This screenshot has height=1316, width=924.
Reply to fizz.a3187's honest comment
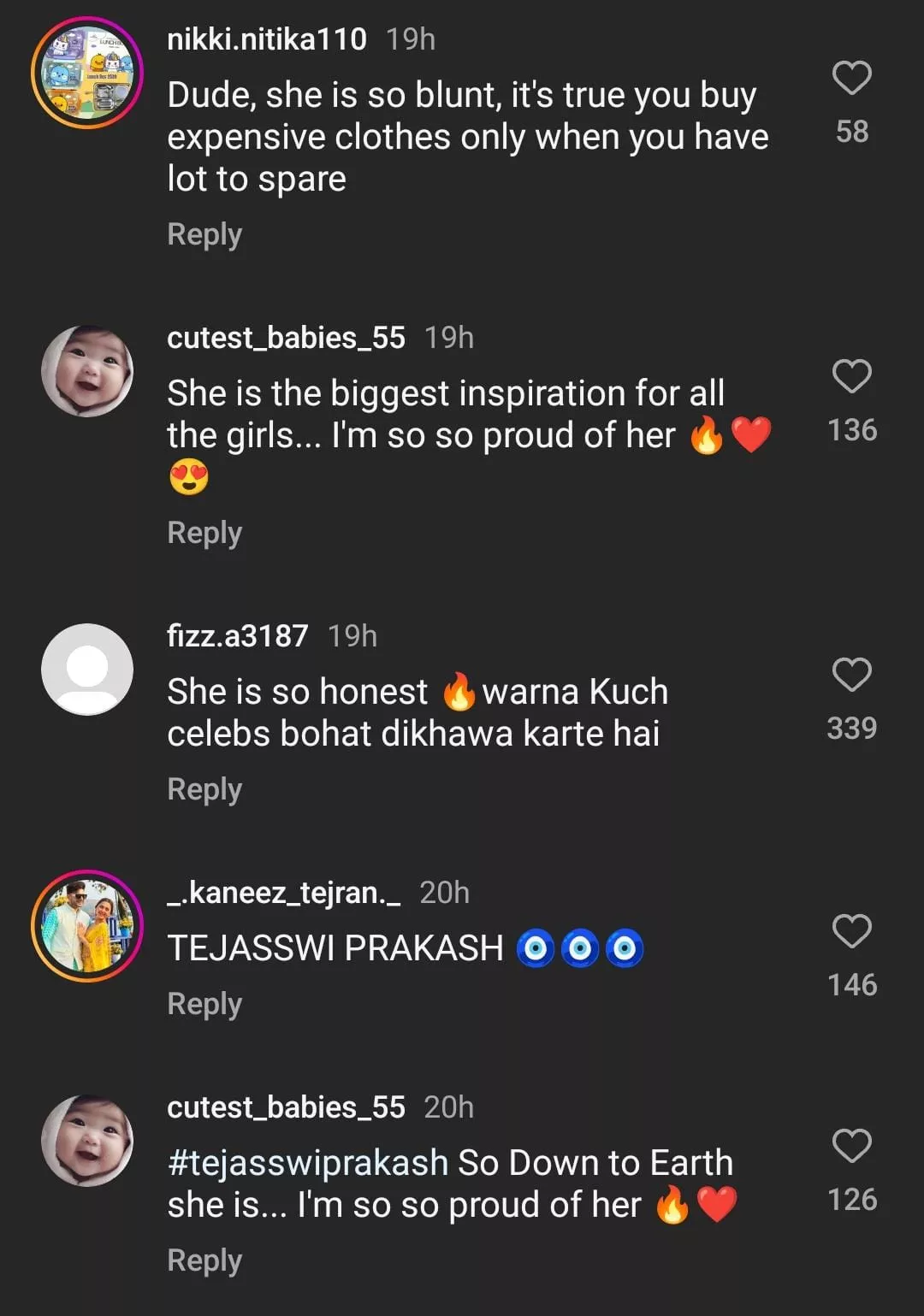(x=204, y=789)
